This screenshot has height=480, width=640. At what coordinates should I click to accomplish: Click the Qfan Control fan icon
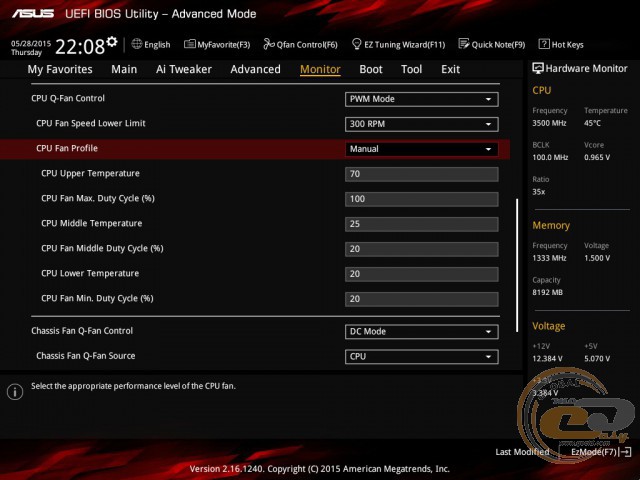(x=269, y=44)
